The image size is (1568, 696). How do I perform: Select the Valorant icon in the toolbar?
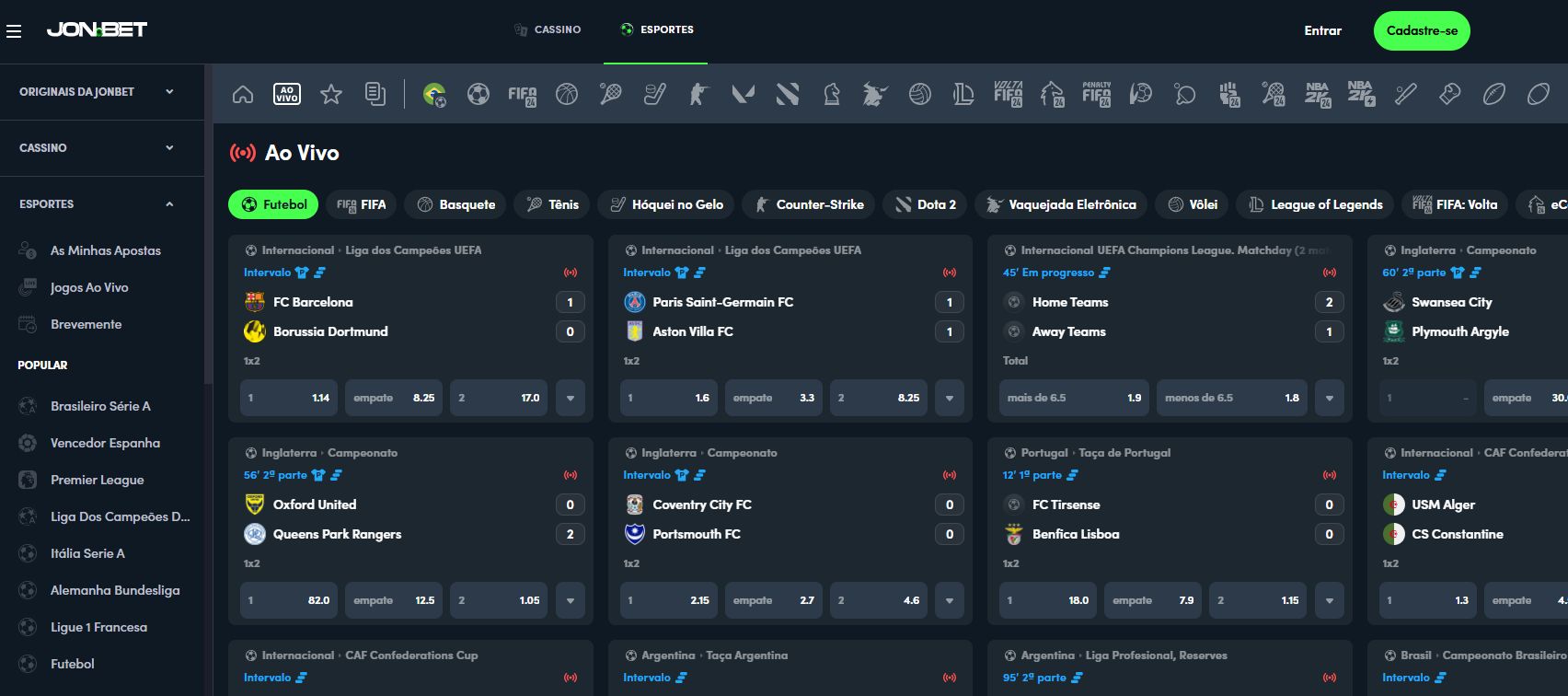click(744, 94)
